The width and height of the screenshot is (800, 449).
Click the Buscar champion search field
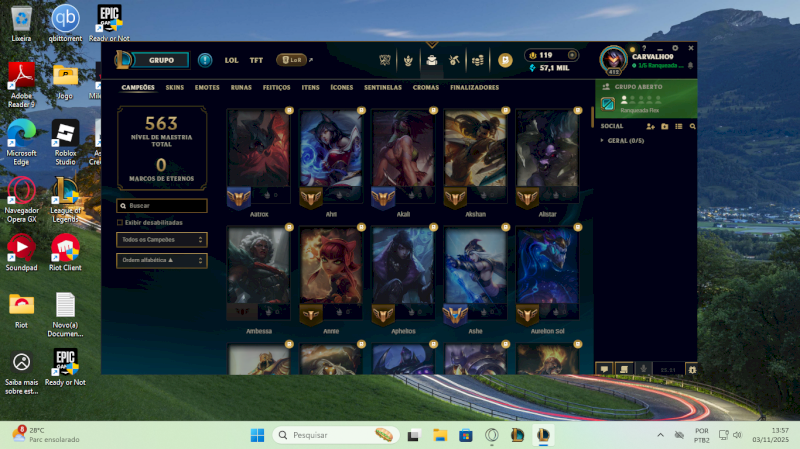(162, 206)
